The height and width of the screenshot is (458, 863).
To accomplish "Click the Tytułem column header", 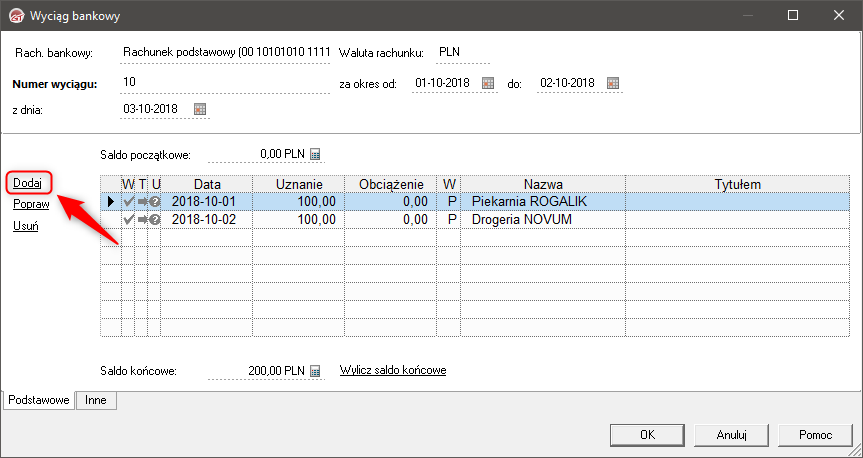I will coord(738,184).
